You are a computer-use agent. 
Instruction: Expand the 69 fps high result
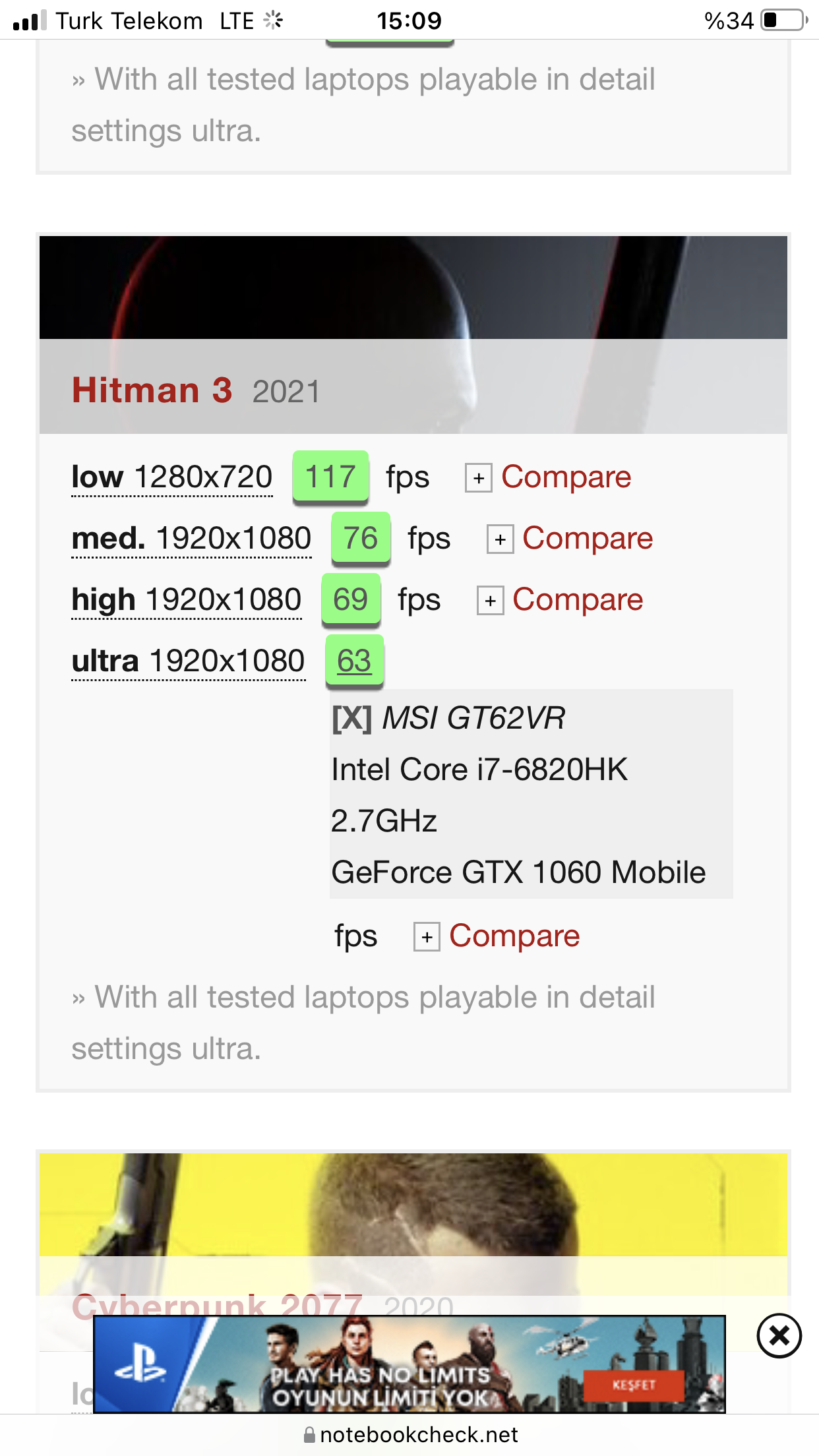tap(351, 599)
